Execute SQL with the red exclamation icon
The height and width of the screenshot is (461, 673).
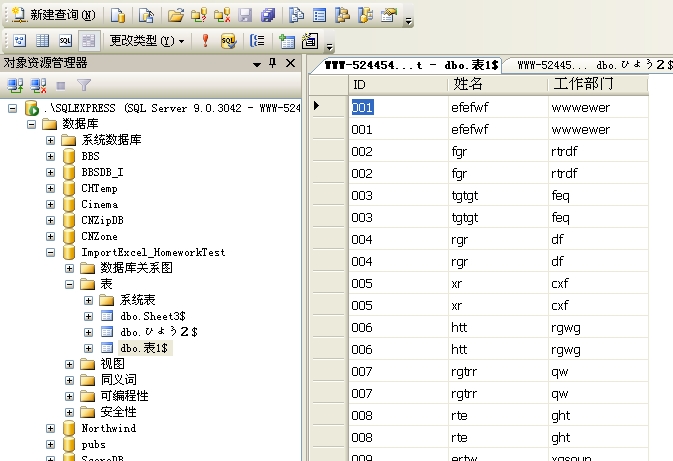tap(205, 41)
